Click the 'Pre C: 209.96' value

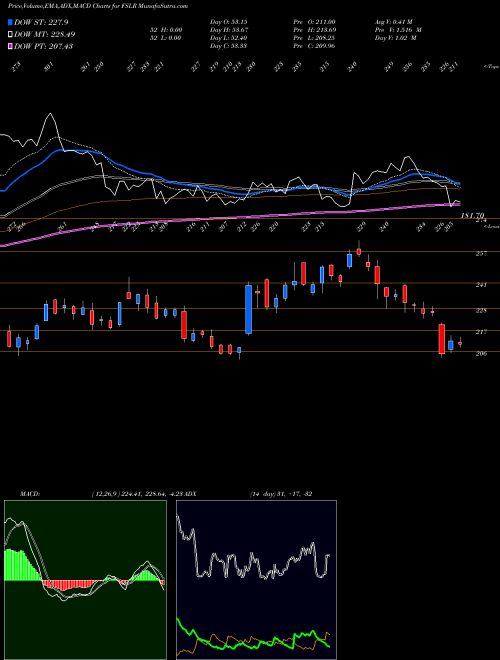314,46
